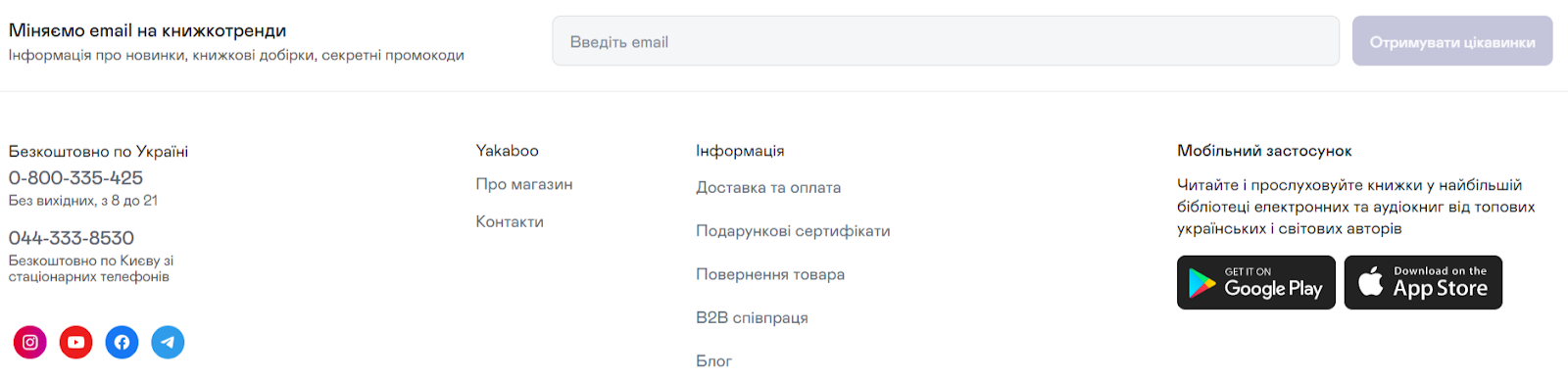Open the 'Про магазин' link
The height and width of the screenshot is (380, 1568).
click(x=524, y=184)
